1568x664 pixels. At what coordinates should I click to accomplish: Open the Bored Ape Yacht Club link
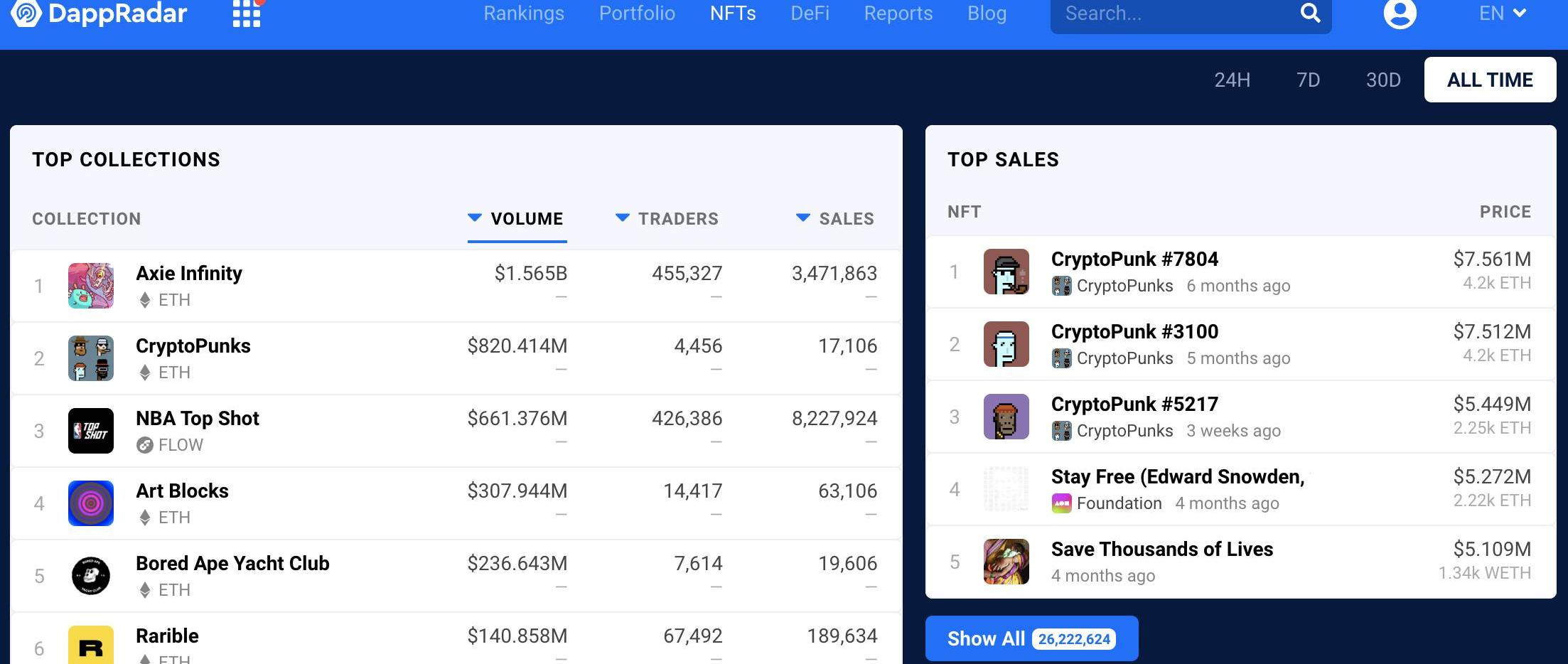[232, 564]
